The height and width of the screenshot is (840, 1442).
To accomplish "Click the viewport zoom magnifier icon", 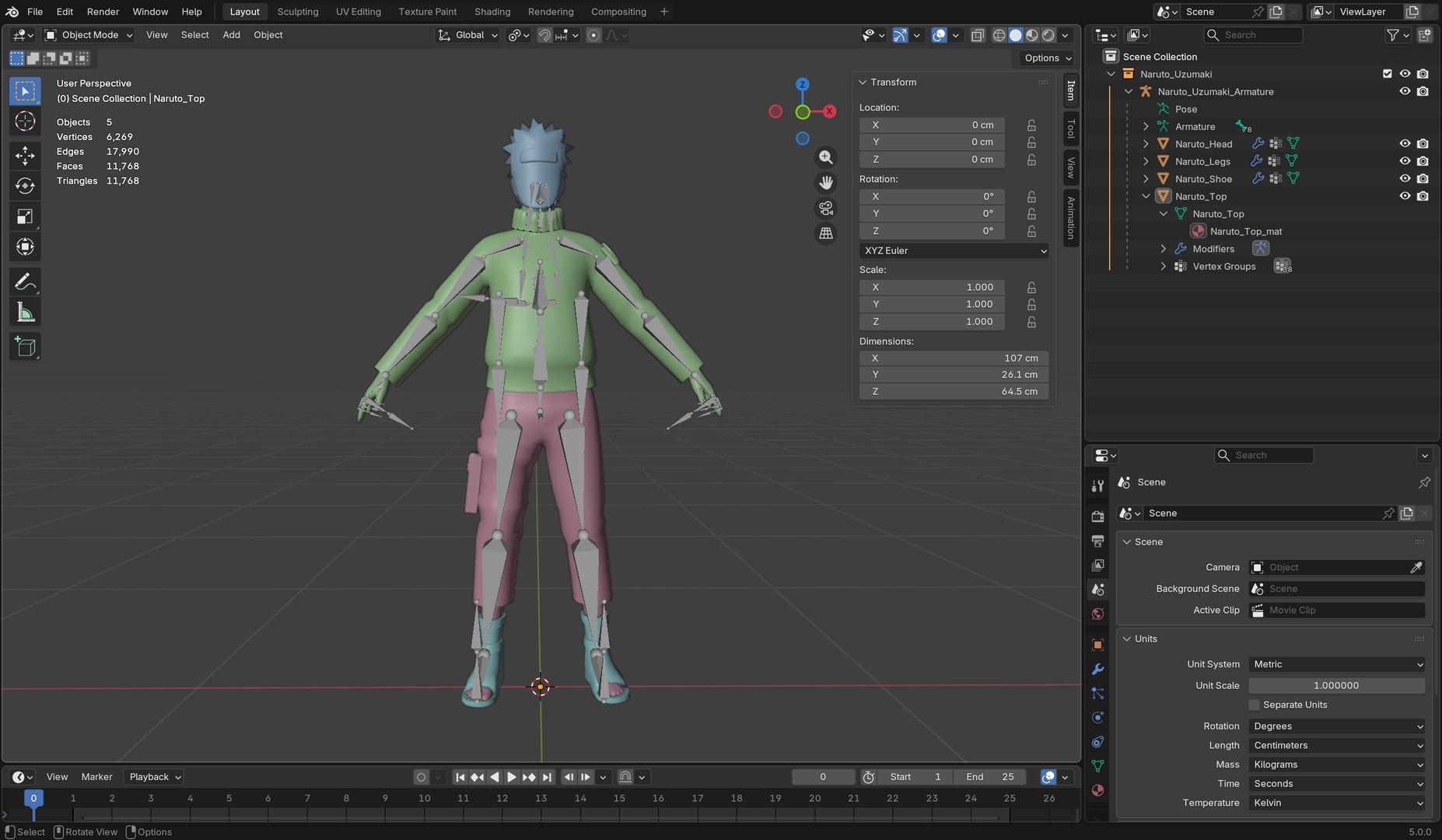I will (x=825, y=157).
